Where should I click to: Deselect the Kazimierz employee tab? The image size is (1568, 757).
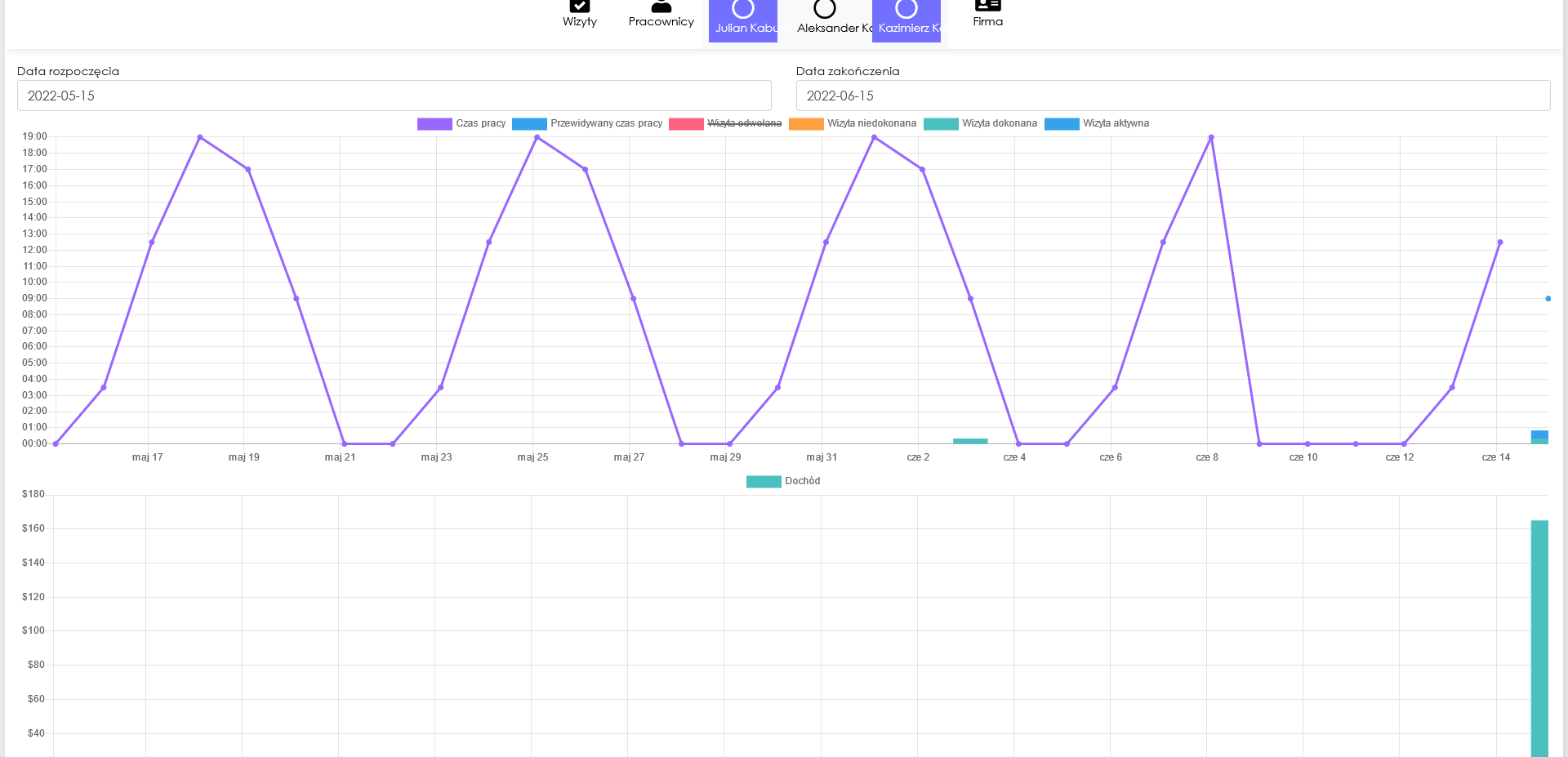click(906, 20)
